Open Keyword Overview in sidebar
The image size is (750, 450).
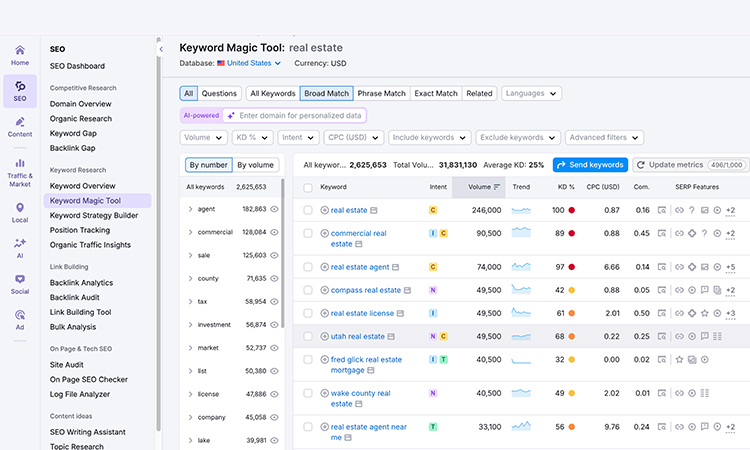tap(82, 186)
